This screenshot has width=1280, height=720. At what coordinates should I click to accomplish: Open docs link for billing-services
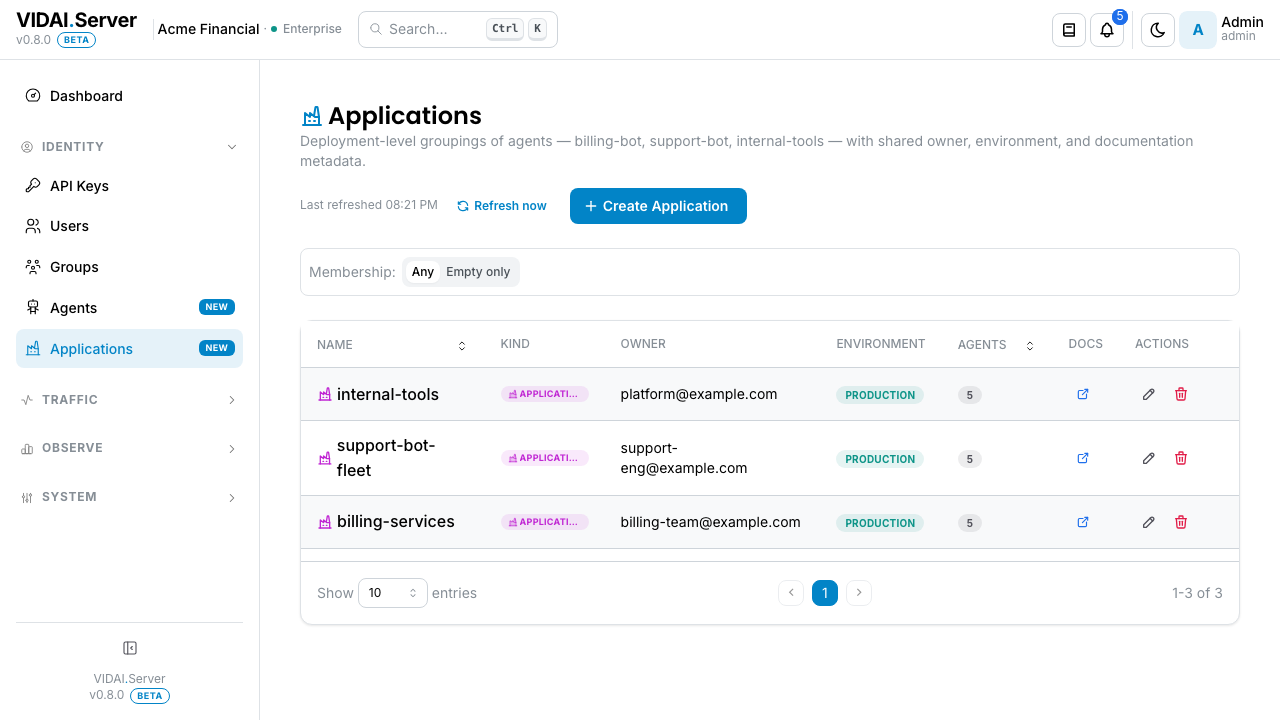(1083, 522)
